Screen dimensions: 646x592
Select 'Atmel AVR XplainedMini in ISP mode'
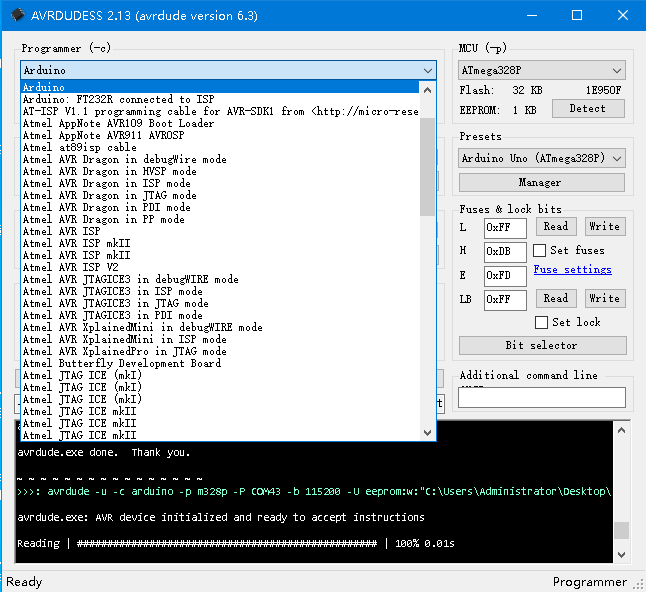[220, 339]
